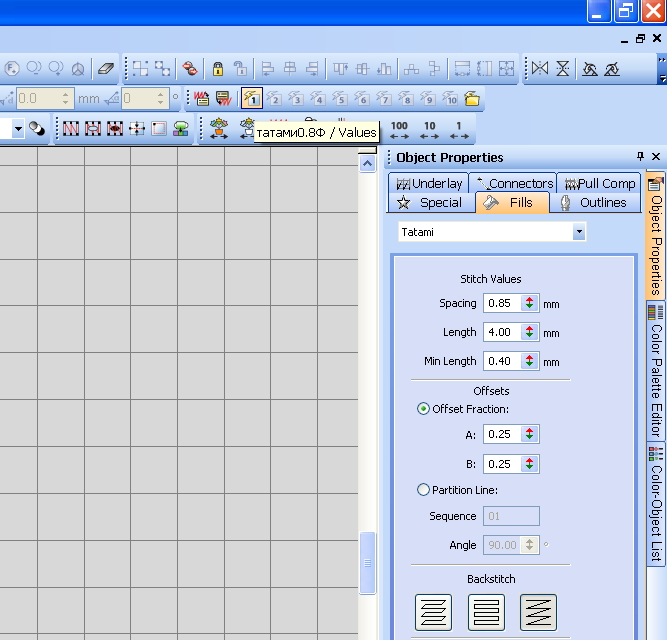Viewport: 667px width, 640px height.
Task: Choose the first backstitch pattern button
Action: point(433,612)
